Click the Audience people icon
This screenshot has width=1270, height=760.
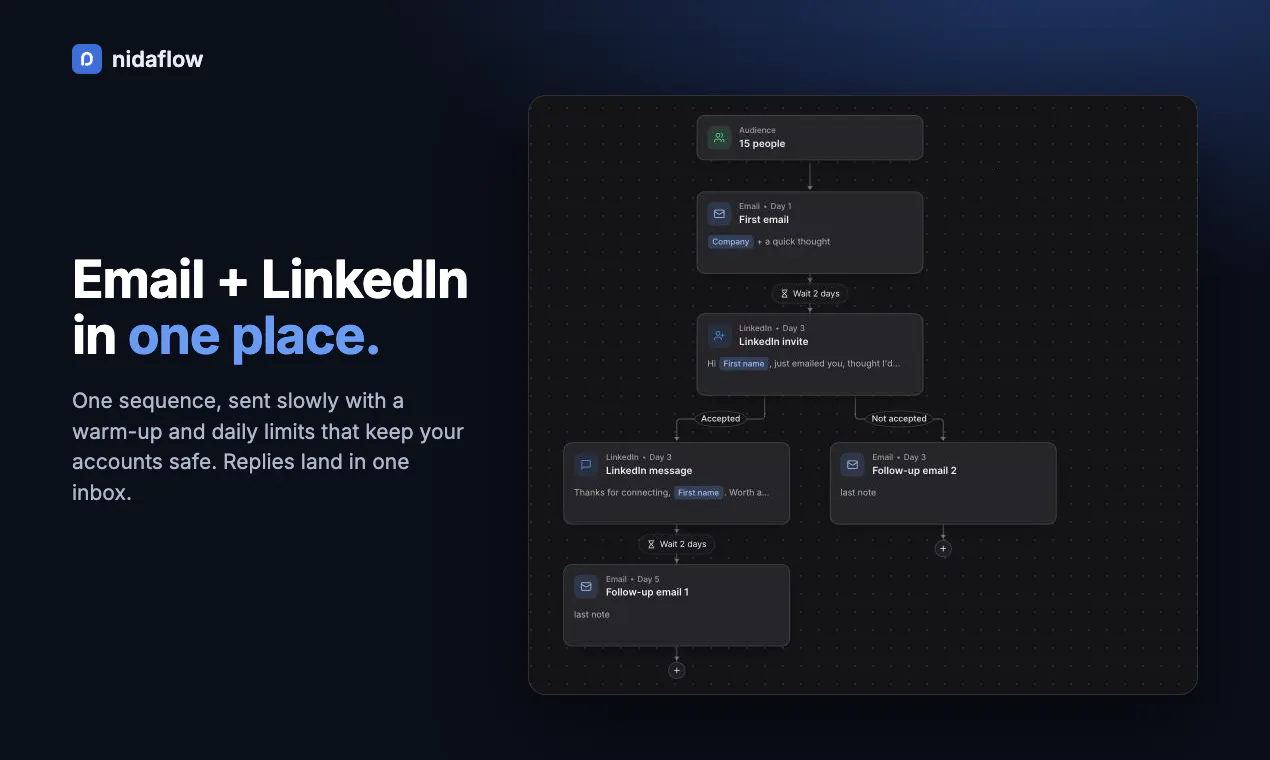[719, 138]
